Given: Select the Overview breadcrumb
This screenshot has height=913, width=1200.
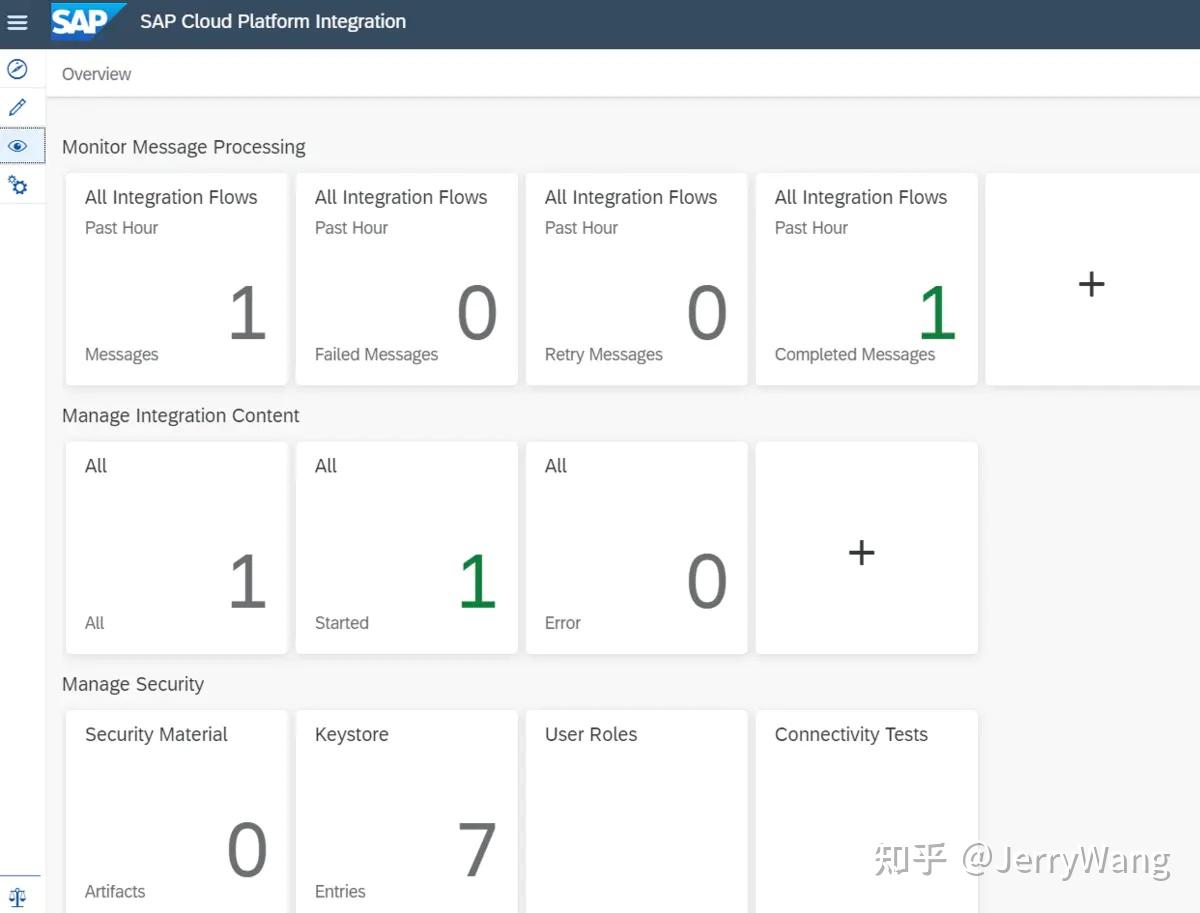Looking at the screenshot, I should coord(96,73).
